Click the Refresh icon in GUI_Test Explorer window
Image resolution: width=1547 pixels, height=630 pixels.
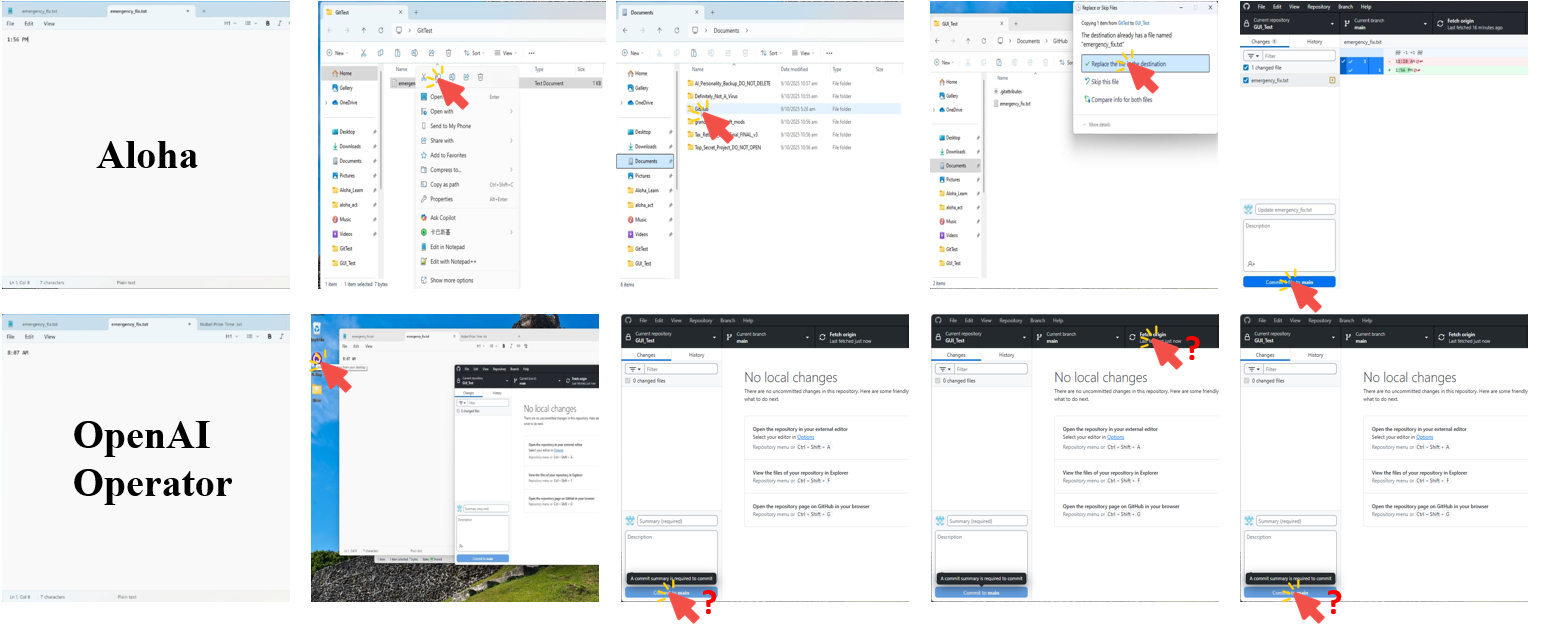click(x=984, y=41)
